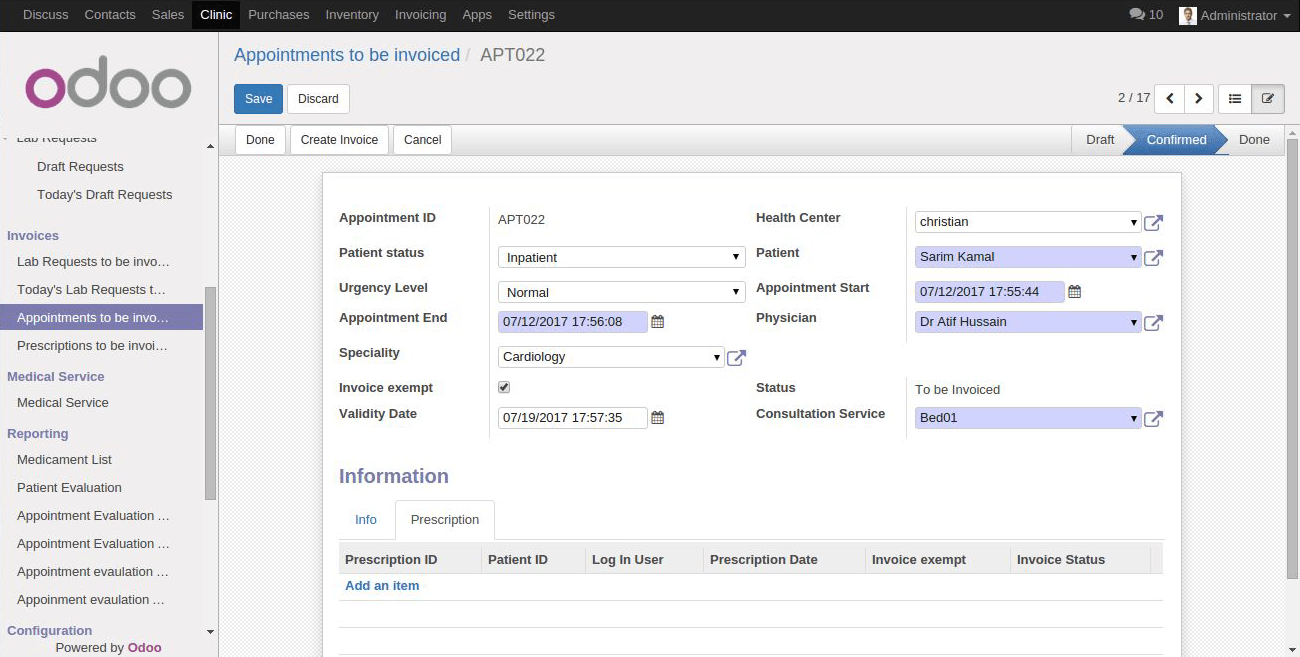Go to previous record arrow
The height and width of the screenshot is (657, 1300).
(1169, 99)
